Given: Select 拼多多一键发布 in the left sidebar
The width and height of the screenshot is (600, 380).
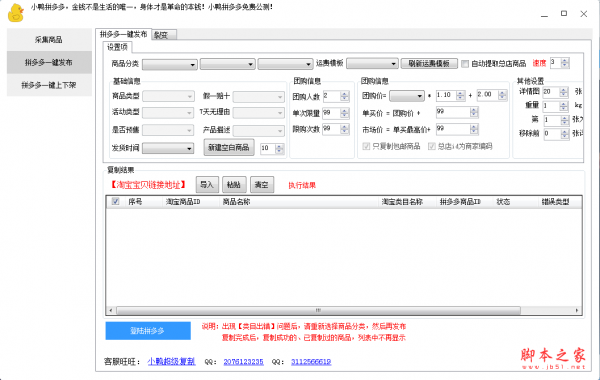Looking at the screenshot, I should (49, 62).
